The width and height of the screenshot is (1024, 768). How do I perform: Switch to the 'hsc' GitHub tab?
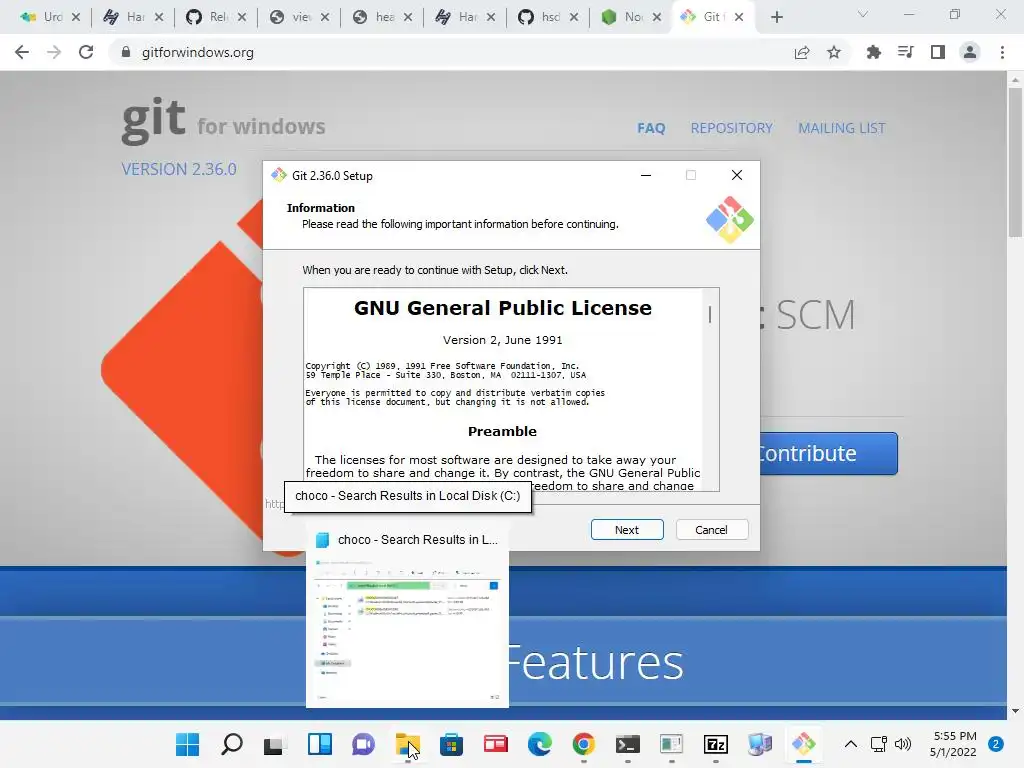[x=549, y=17]
